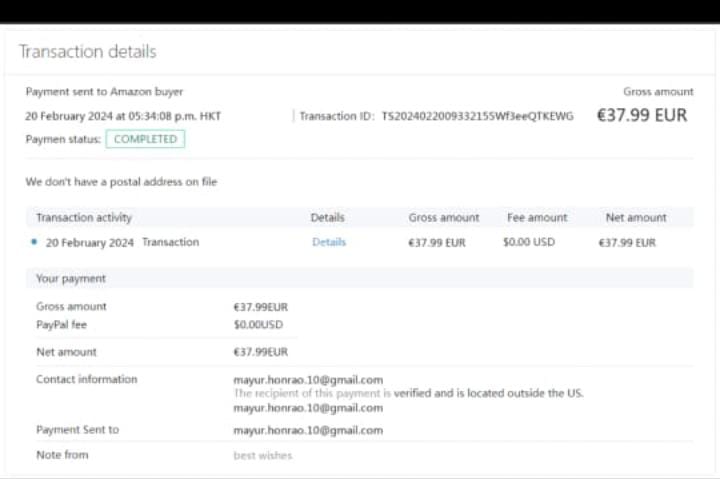Click the transaction date and time with HKT
The height and width of the screenshot is (479, 720).
(123, 116)
